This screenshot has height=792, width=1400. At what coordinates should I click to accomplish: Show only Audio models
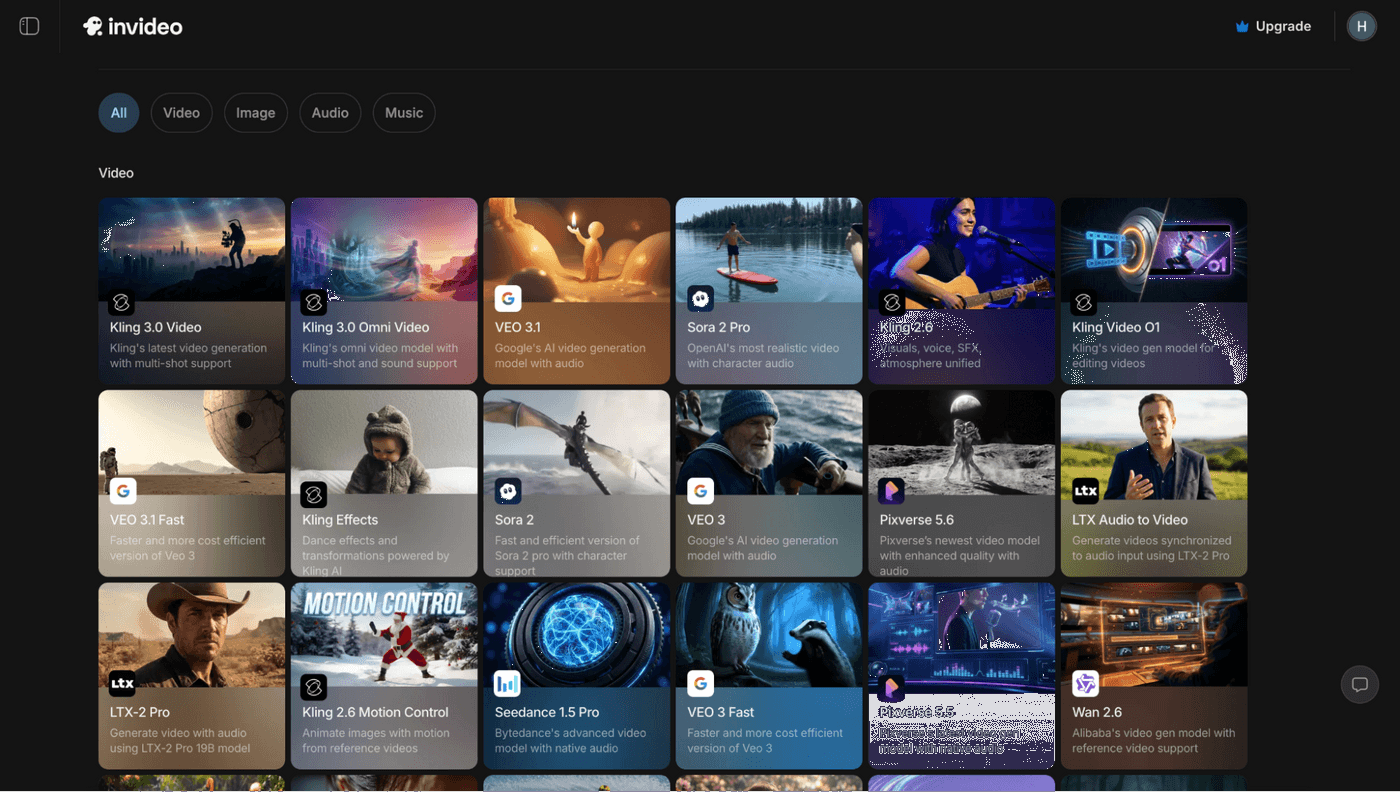(x=330, y=113)
